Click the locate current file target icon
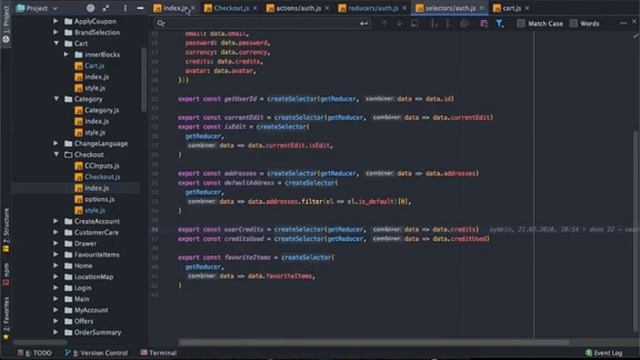 click(91, 8)
